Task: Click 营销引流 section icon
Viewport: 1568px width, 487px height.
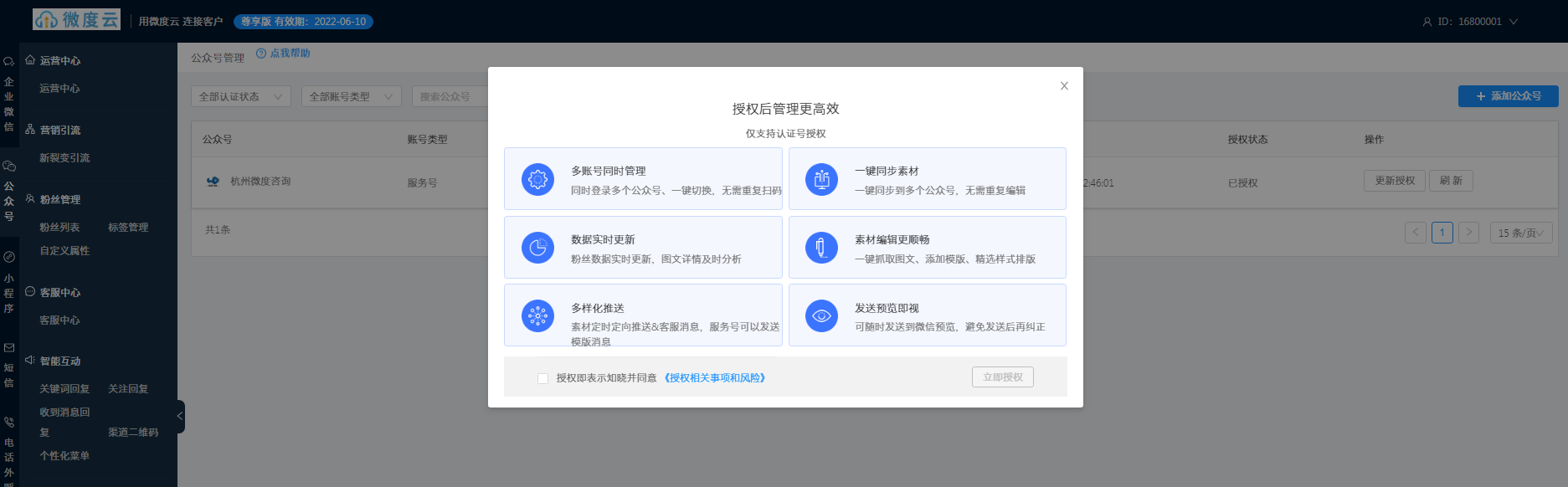Action: (x=30, y=130)
